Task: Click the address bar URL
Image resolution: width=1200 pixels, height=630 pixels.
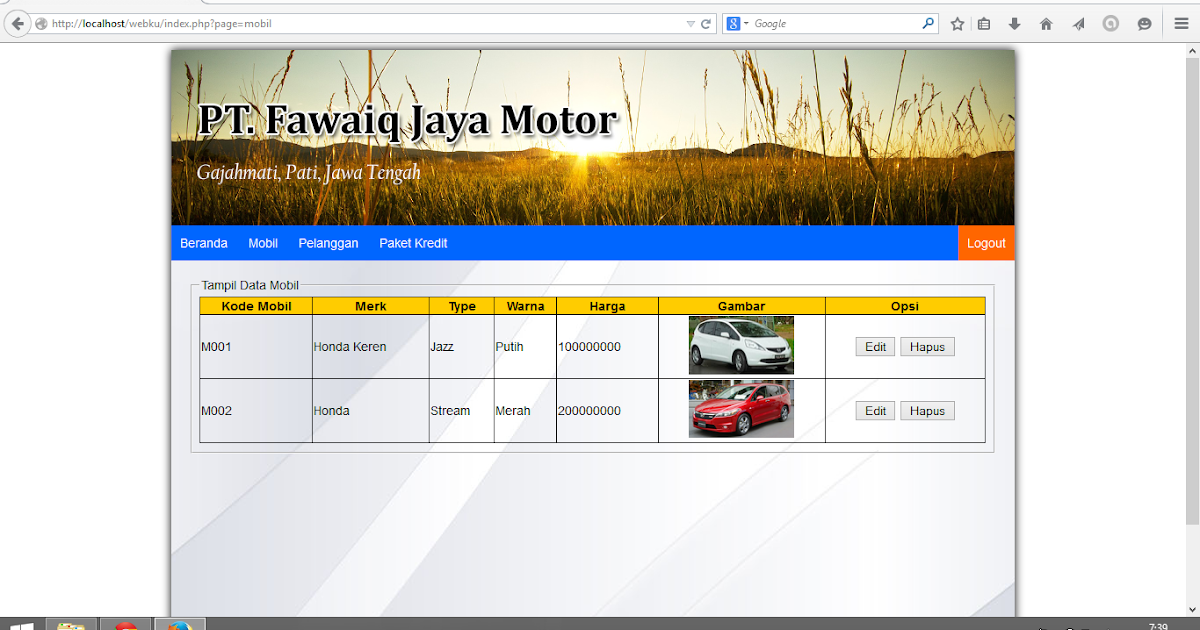Action: [x=161, y=23]
